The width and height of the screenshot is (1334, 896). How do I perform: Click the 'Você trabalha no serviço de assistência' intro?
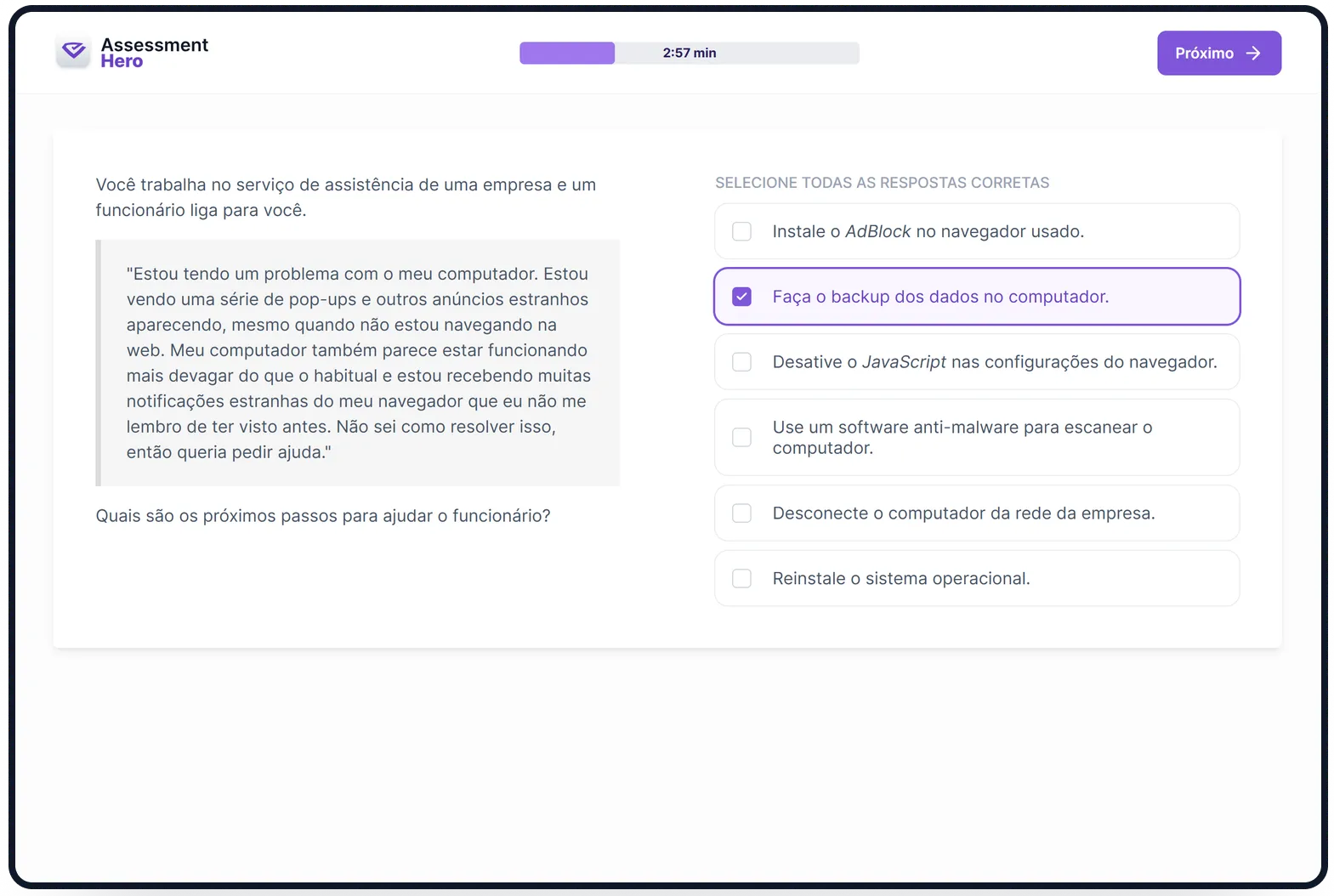tap(346, 197)
